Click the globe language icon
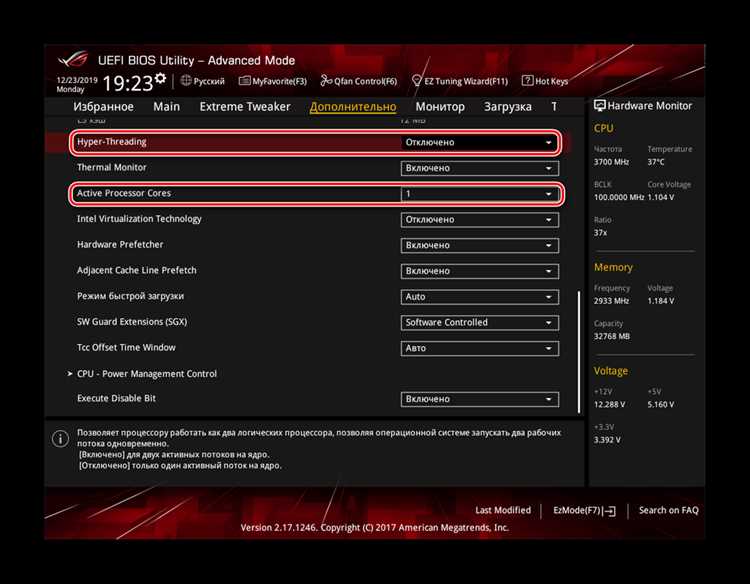 click(186, 81)
